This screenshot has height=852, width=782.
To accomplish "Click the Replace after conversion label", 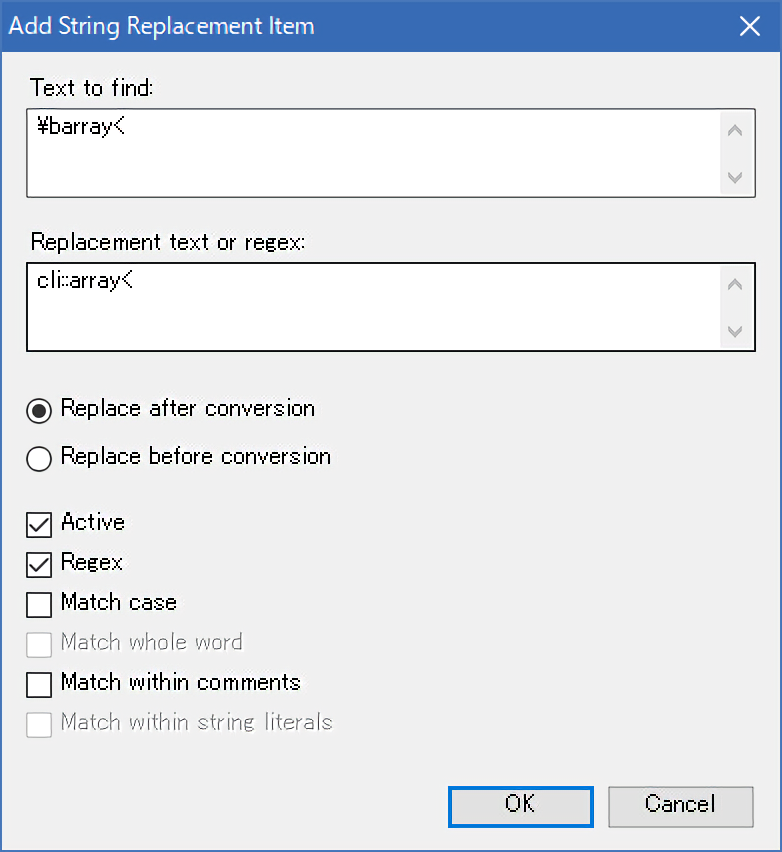I will click(x=188, y=408).
